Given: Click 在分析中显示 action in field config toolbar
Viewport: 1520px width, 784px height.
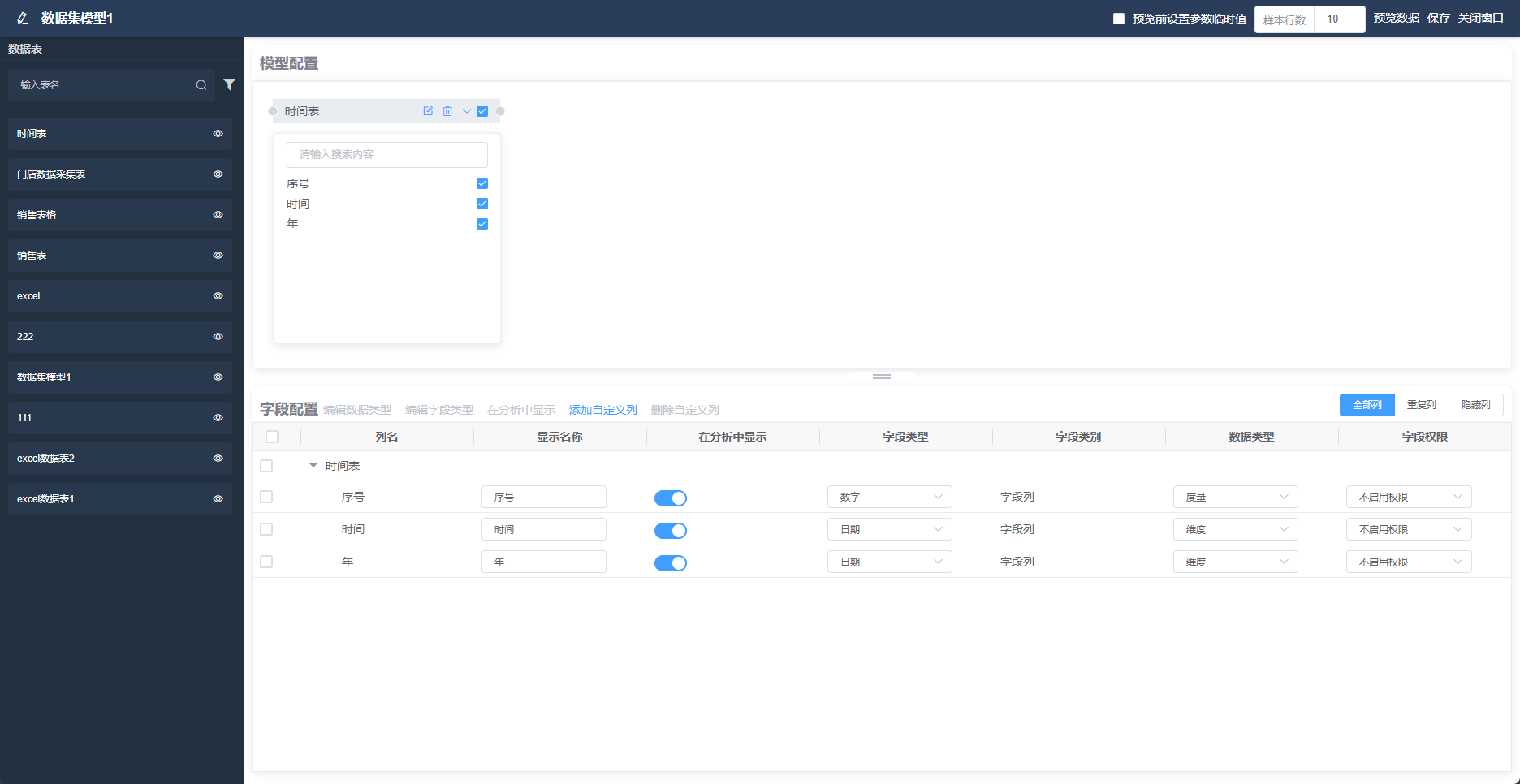Looking at the screenshot, I should pyautogui.click(x=521, y=410).
